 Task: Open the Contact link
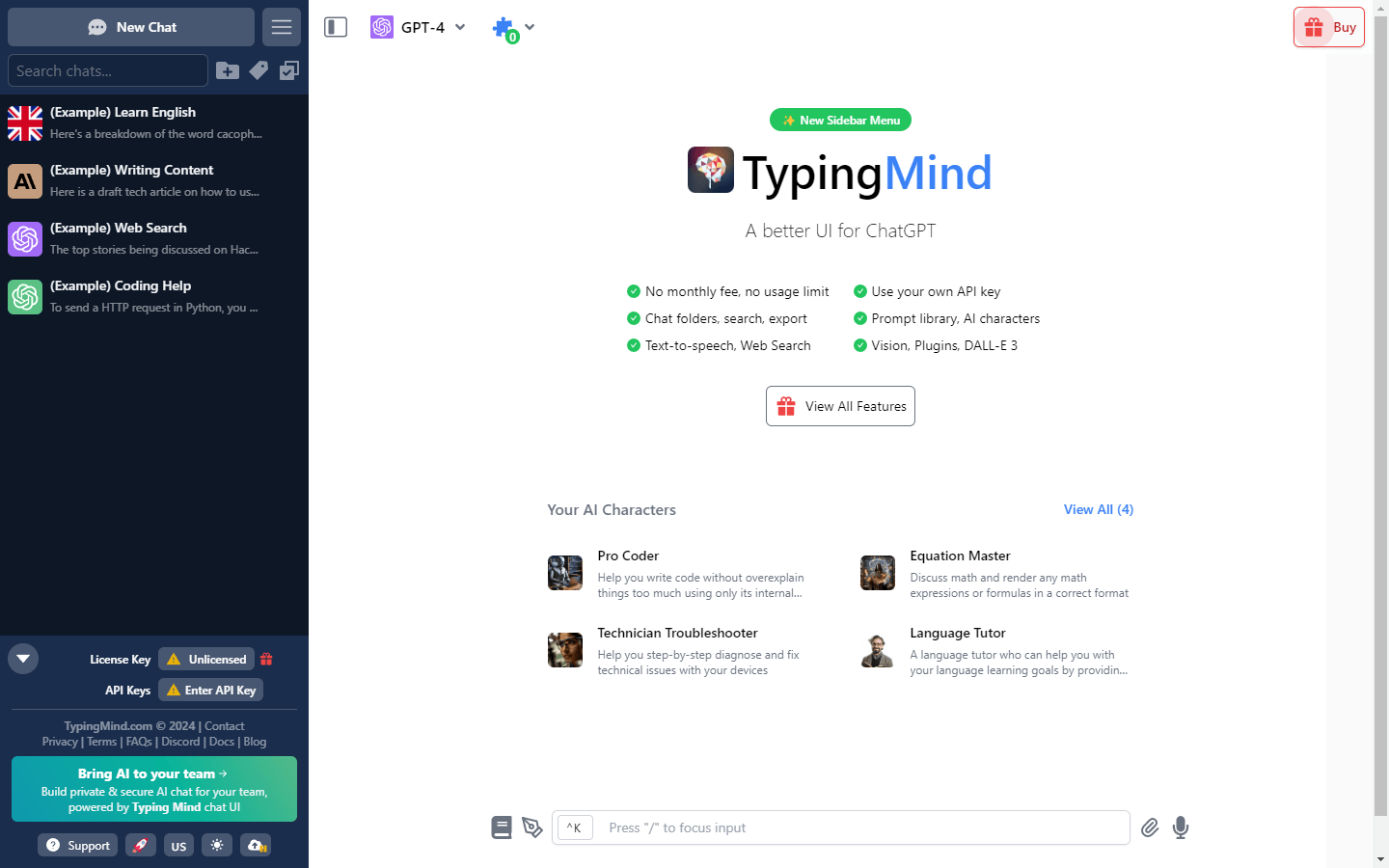pyautogui.click(x=225, y=726)
